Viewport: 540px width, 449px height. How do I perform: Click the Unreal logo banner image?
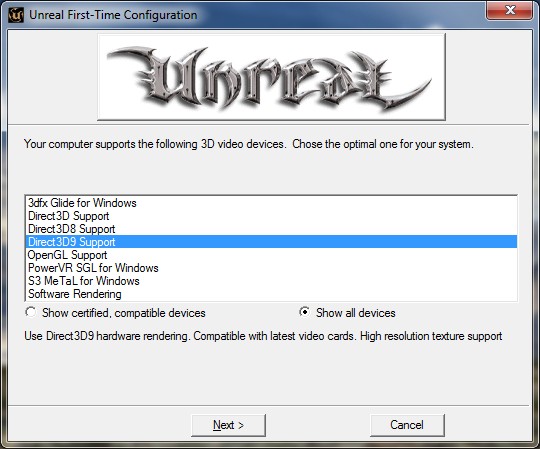tap(271, 77)
